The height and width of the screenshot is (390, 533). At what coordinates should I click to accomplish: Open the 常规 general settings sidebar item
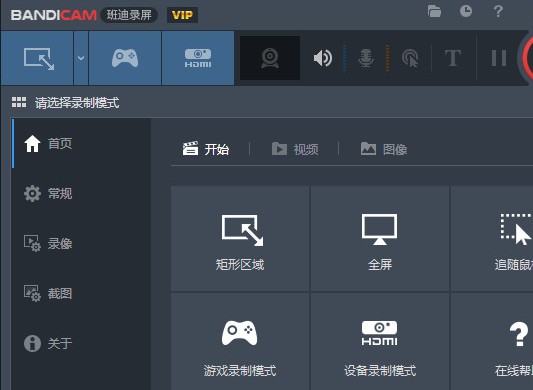tap(82, 193)
